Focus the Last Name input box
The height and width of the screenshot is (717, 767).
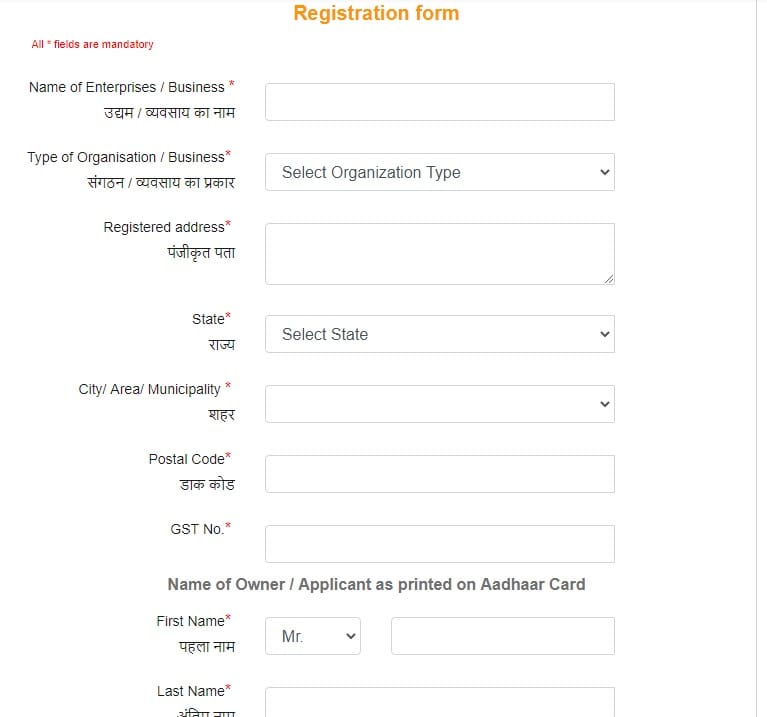[439, 702]
